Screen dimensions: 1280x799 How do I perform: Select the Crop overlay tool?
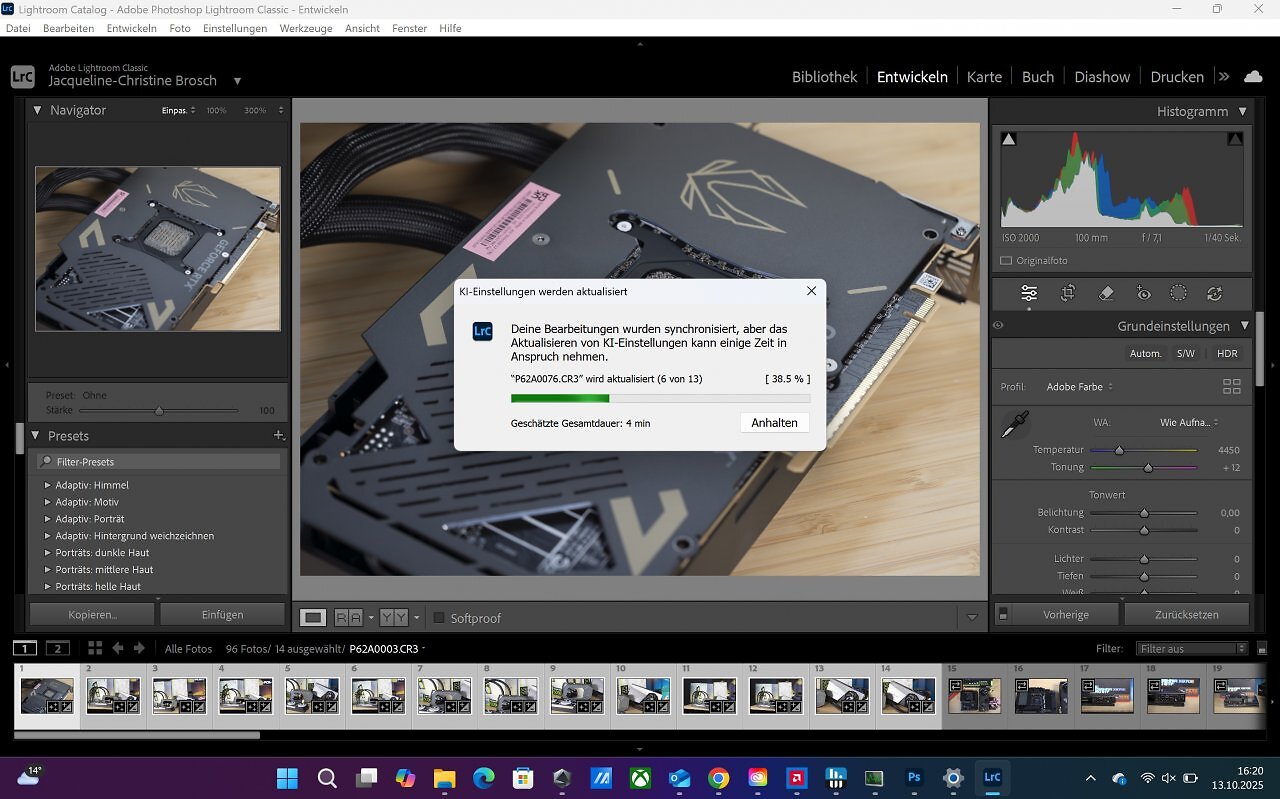(x=1068, y=293)
